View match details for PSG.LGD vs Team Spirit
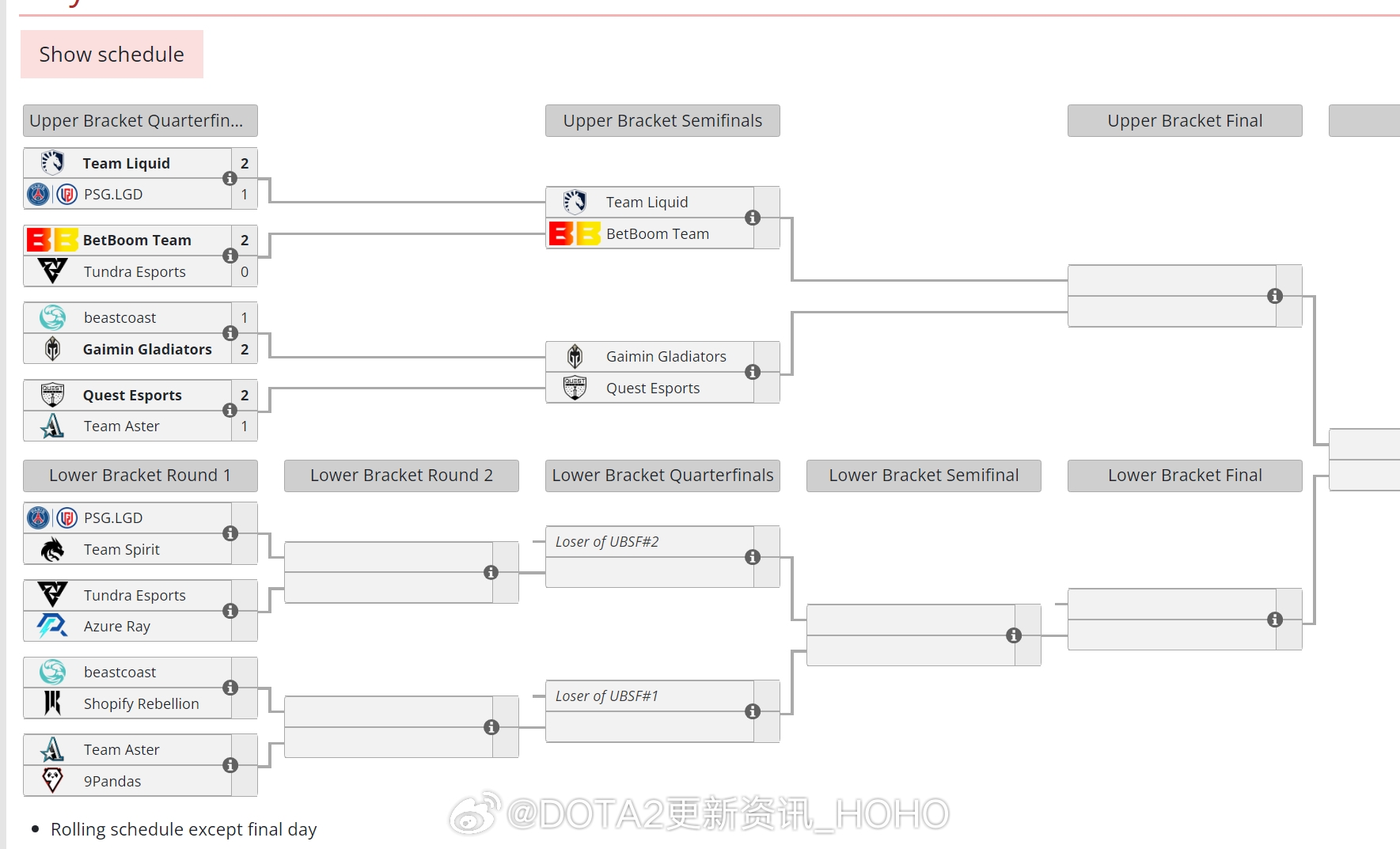1400x849 pixels. pos(230,533)
